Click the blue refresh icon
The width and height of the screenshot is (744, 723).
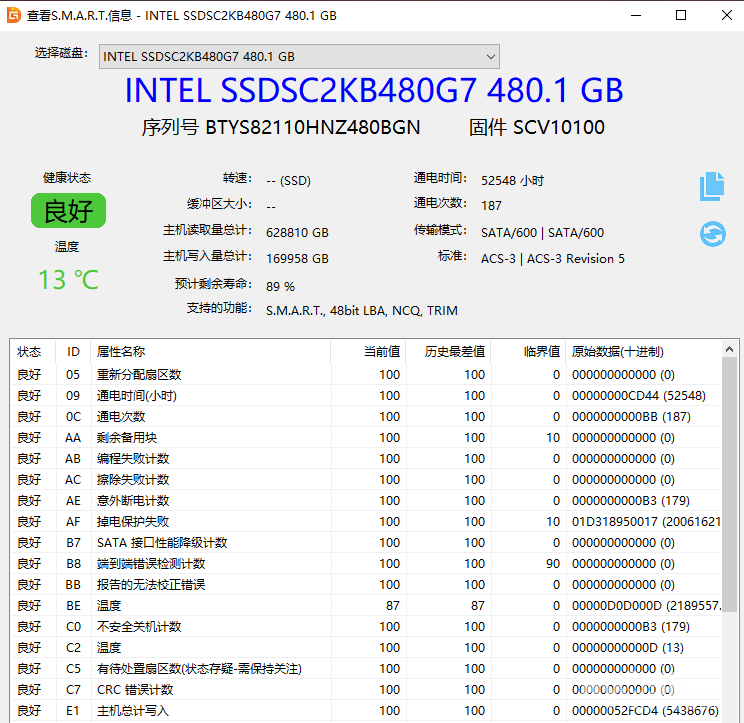[712, 234]
